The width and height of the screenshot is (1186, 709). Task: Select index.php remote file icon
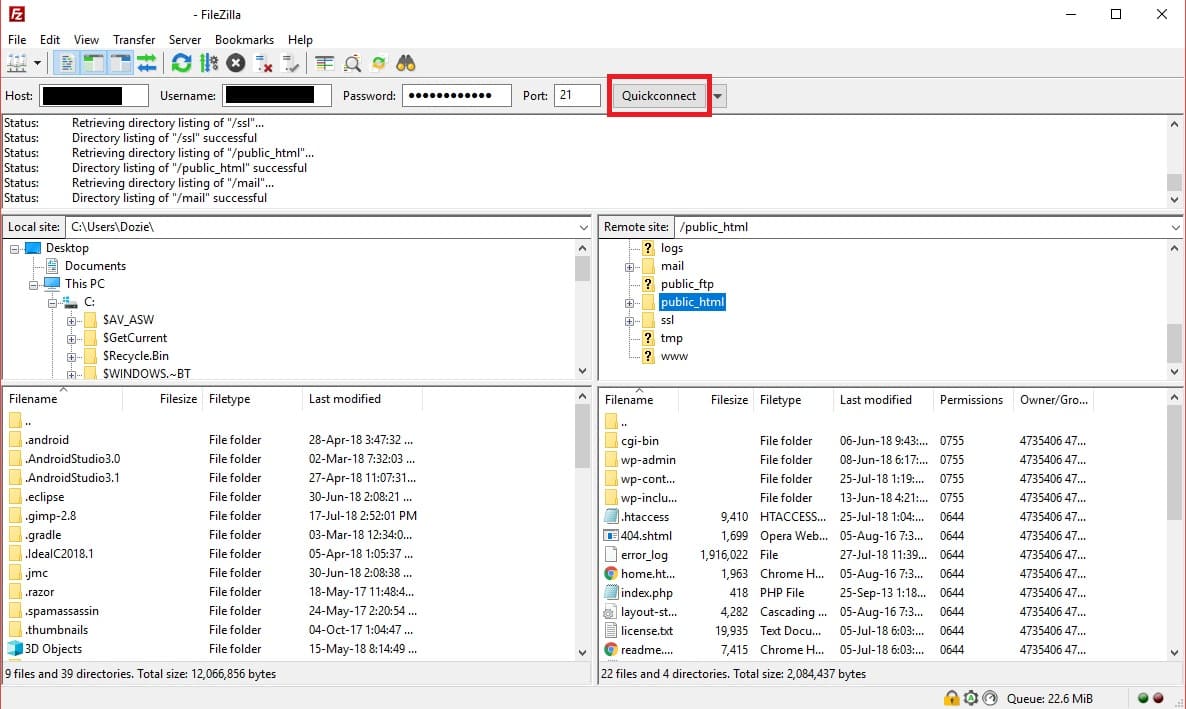[611, 592]
